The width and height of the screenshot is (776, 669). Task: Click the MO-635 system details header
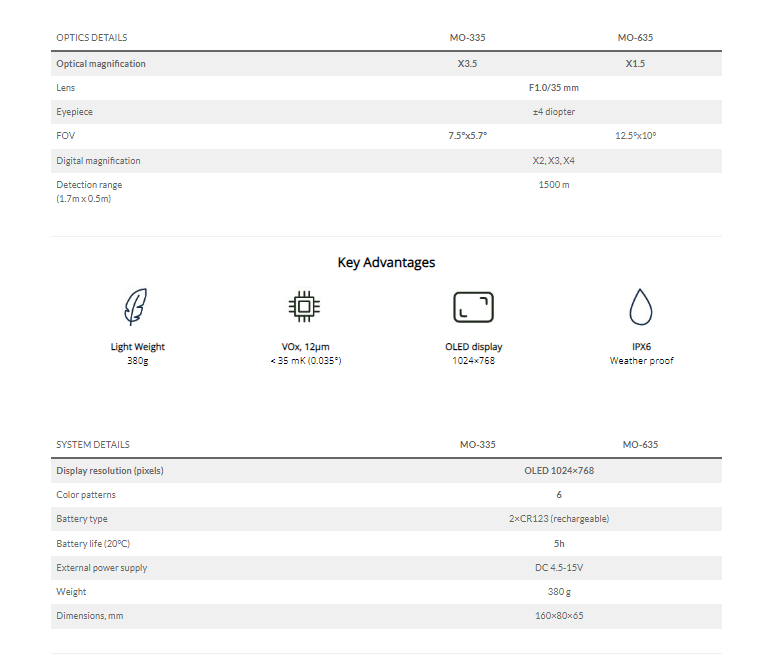click(x=640, y=444)
